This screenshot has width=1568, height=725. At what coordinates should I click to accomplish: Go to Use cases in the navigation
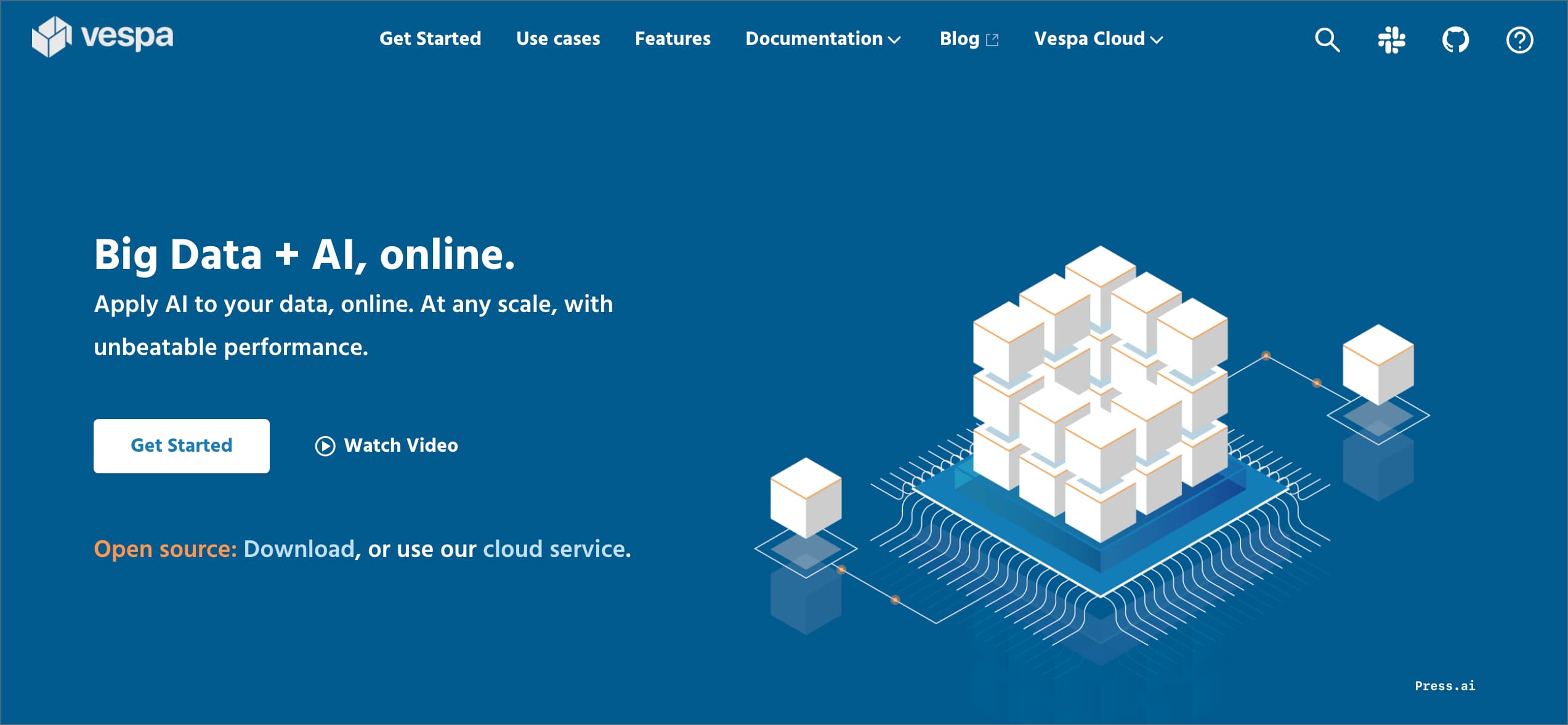click(558, 39)
